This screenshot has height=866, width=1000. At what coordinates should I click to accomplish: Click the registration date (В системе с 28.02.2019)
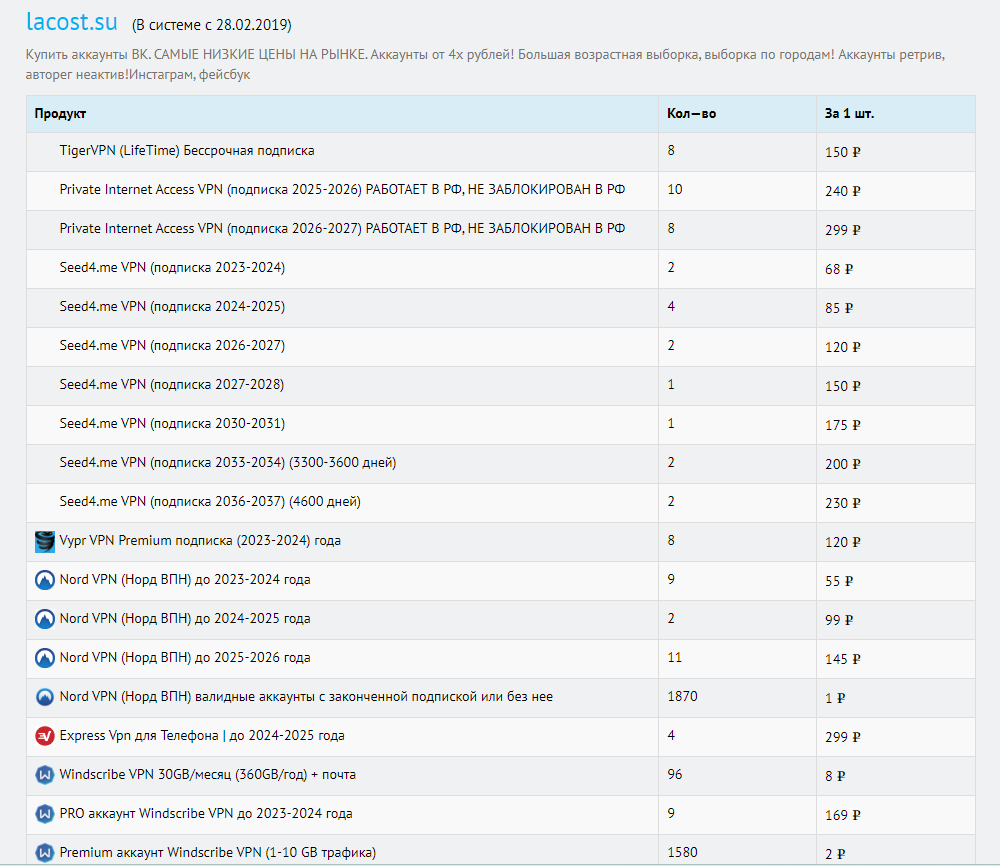pos(212,25)
